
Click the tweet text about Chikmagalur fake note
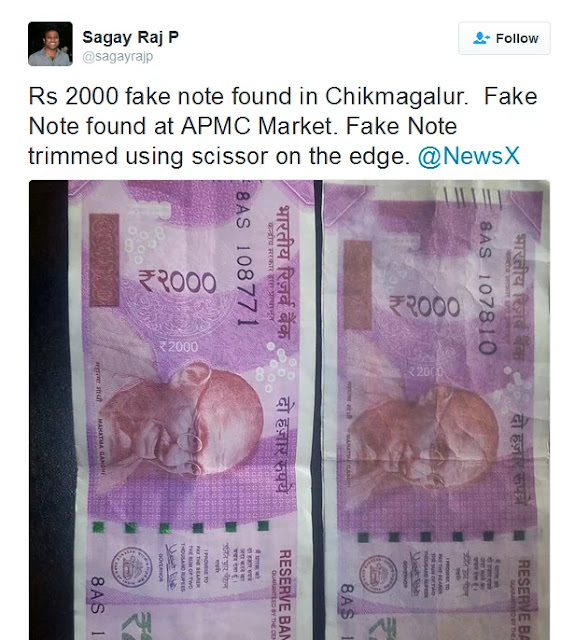pyautogui.click(x=283, y=126)
